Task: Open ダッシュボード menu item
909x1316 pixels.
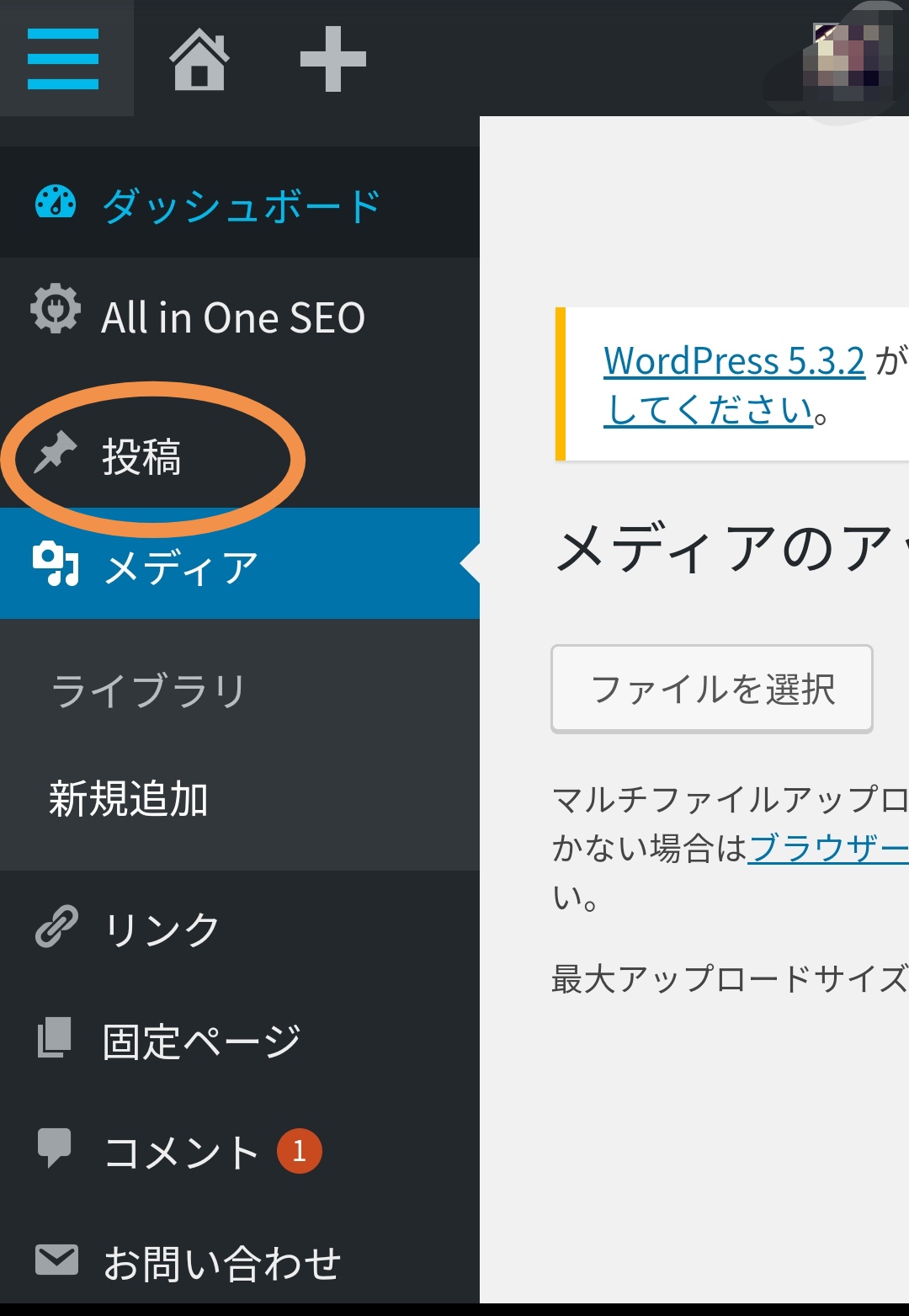Action: point(241,205)
